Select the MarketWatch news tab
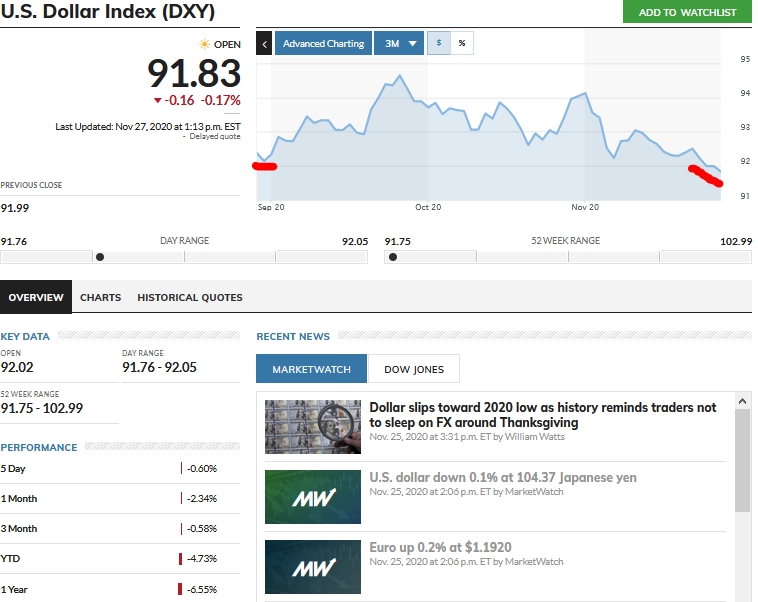Screen dimensions: 758x602 coord(311,369)
